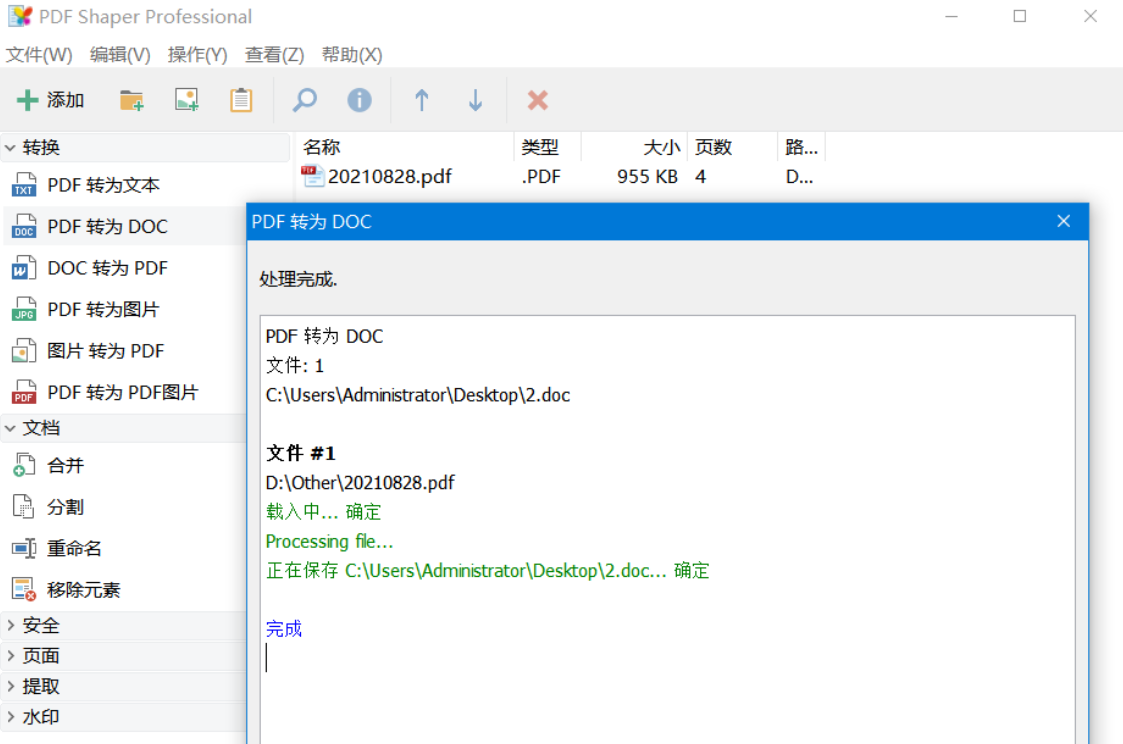1123x744 pixels.
Task: Click the move up arrow icon
Action: [422, 100]
